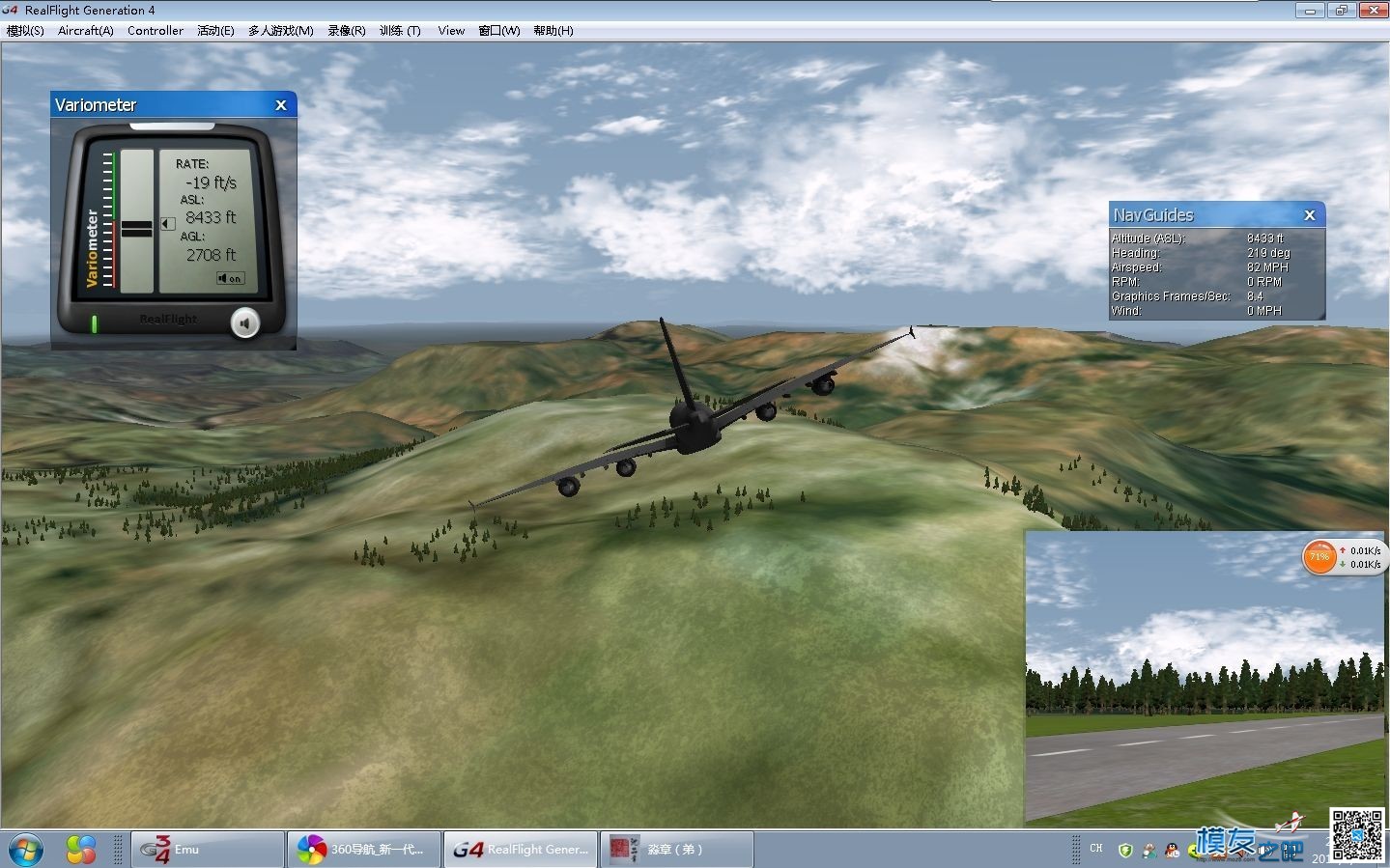Click the RATE value -19 ft/s

[212, 182]
